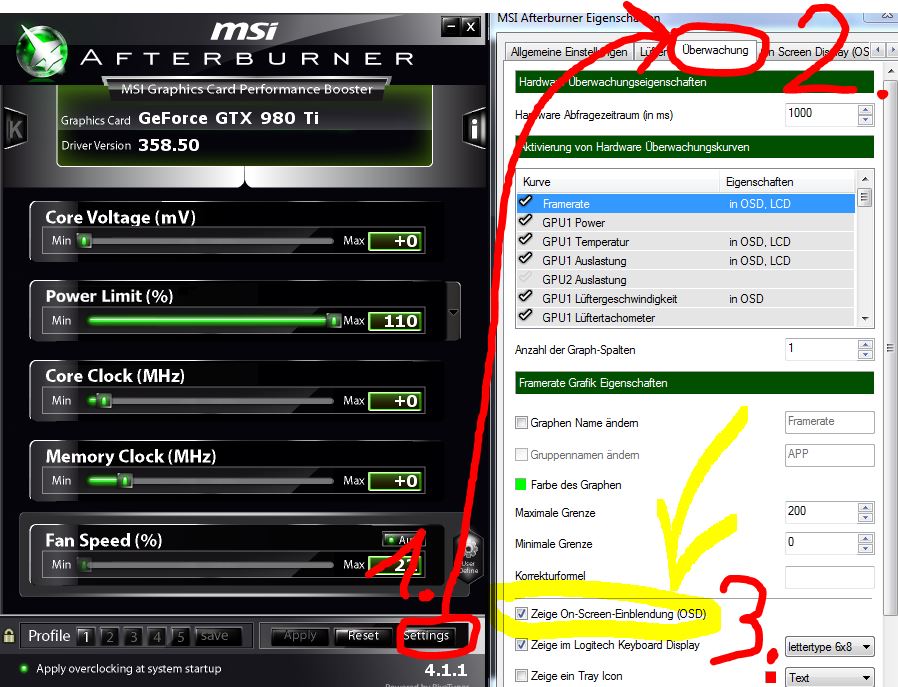Click the Core Clock value box
This screenshot has height=687, width=898.
[396, 401]
